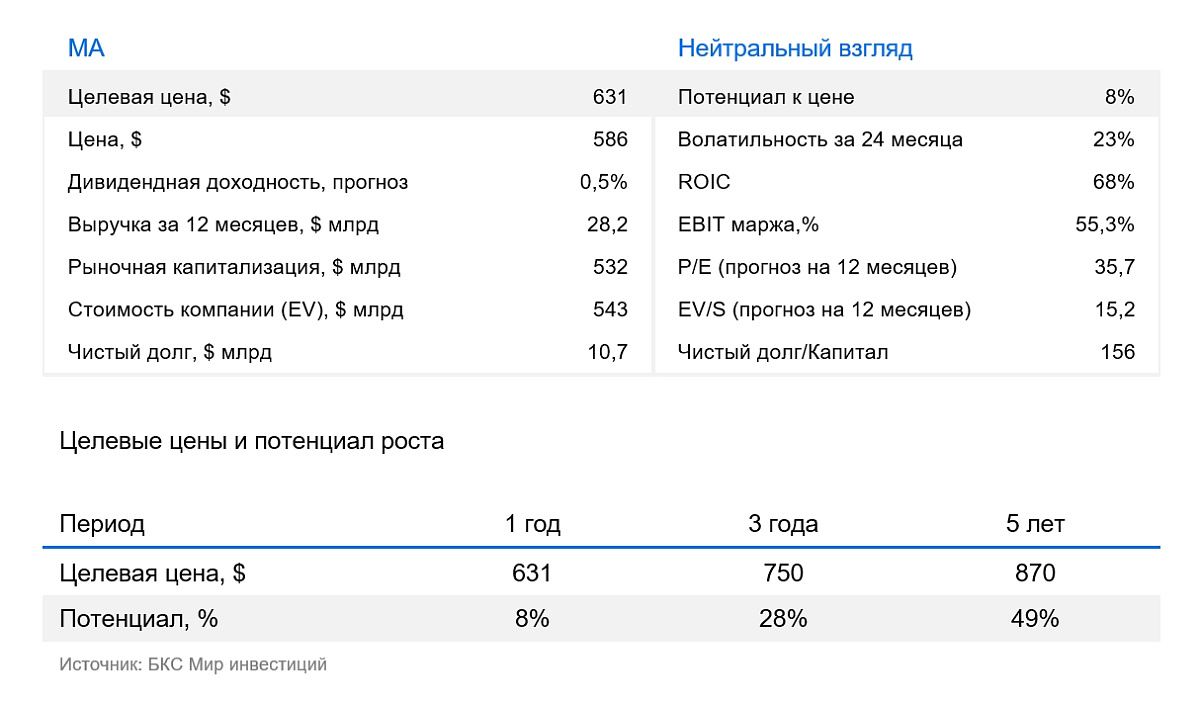This screenshot has width=1200, height=705.
Task: Select Чистый долг, $ млрд value 10,7
Action: [607, 352]
